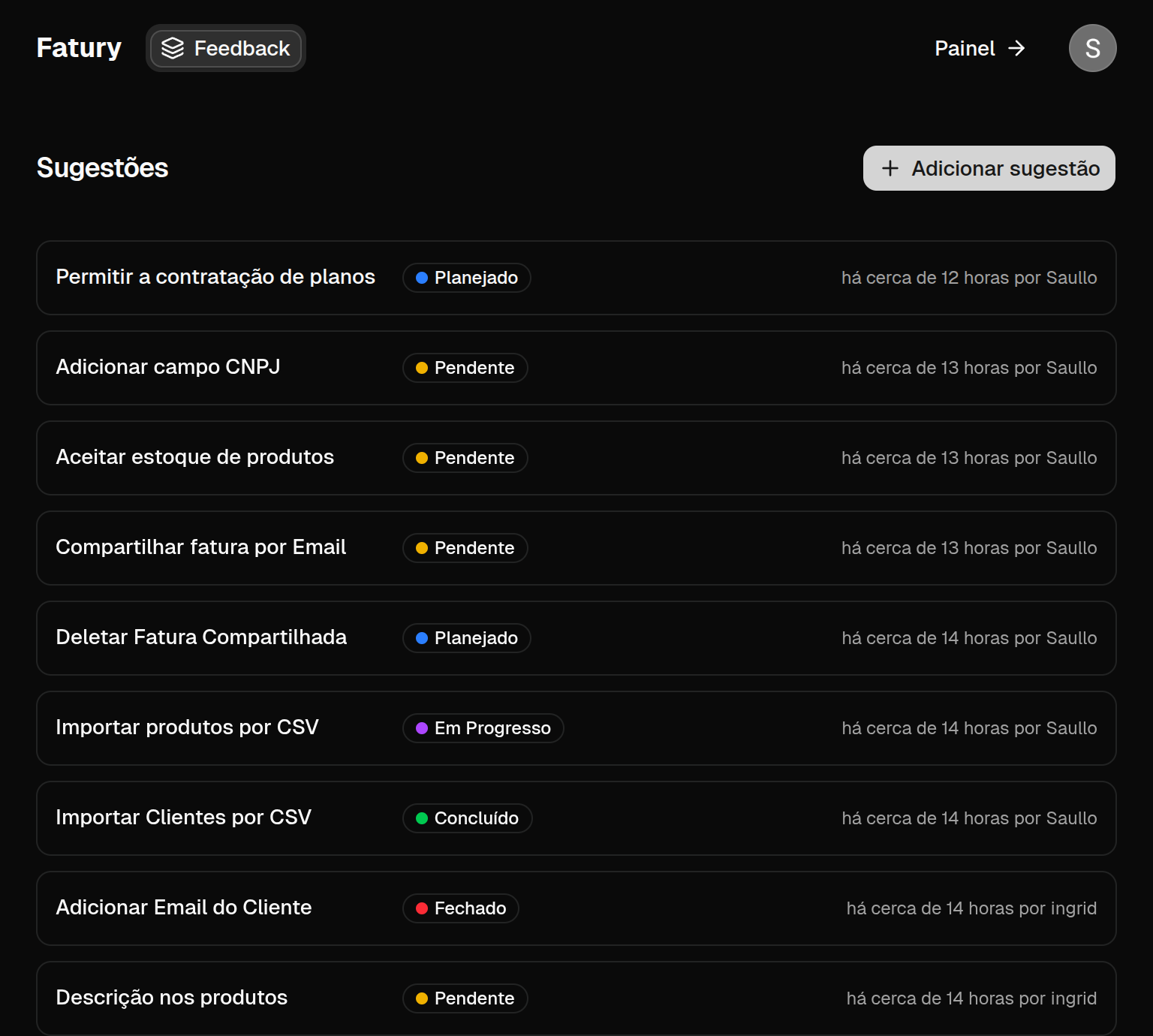The width and height of the screenshot is (1153, 1036).
Task: Click the Painel arrow icon
Action: point(1016,48)
